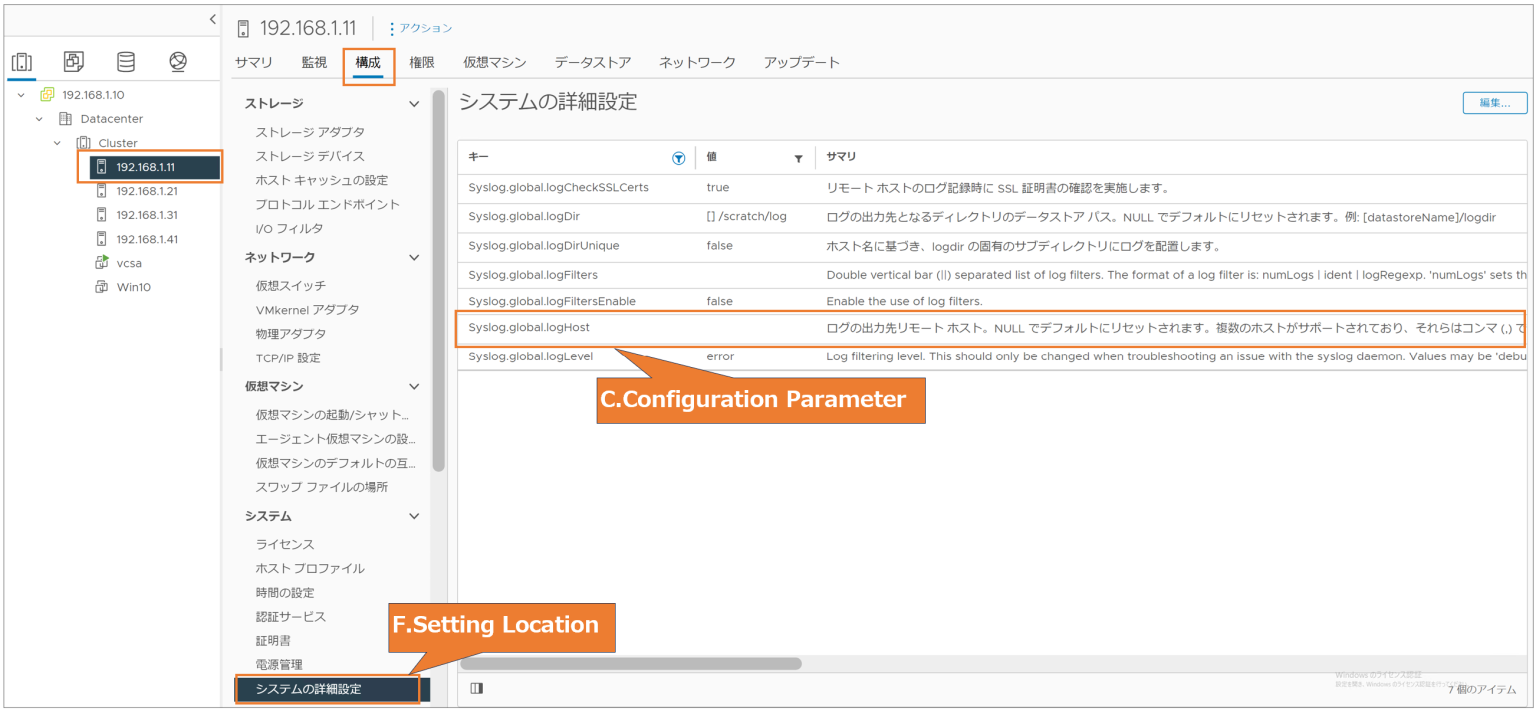Collapse the 192.168.1.10 vCenter tree node
1536x711 pixels.
(x=21, y=95)
